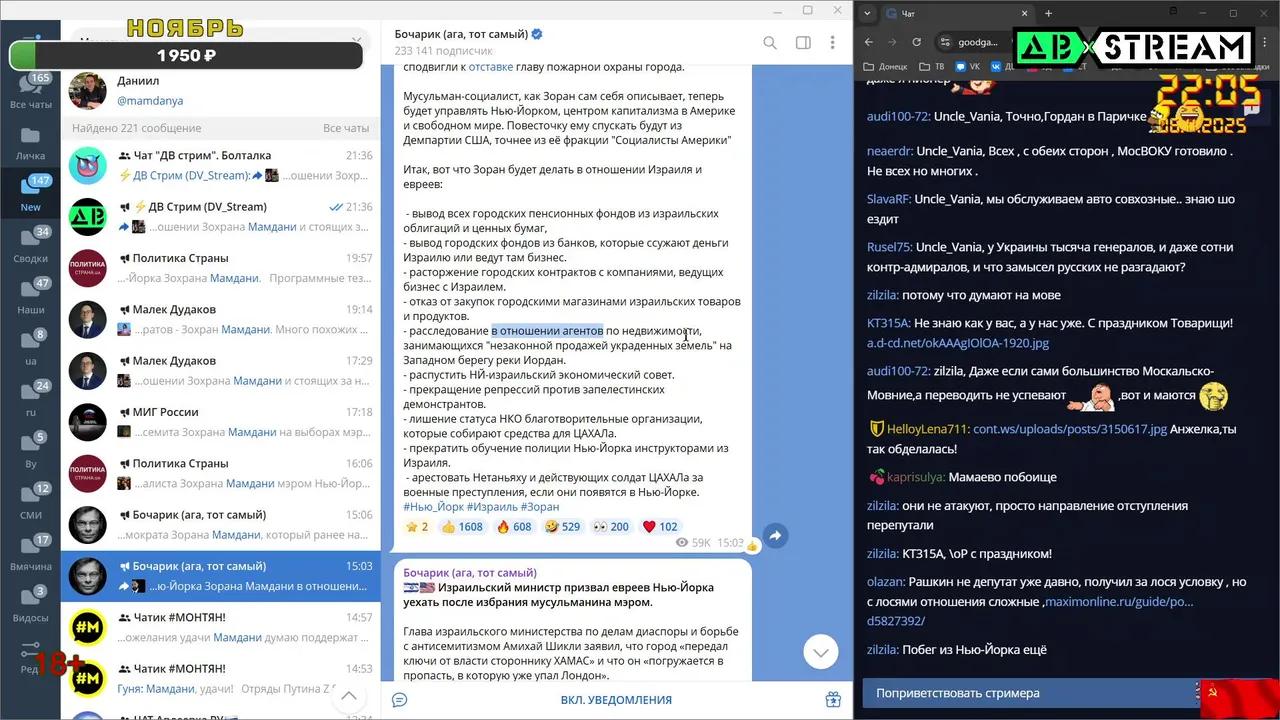Open Политика Страны result from 19:57
The width and height of the screenshot is (1280, 720).
pos(220,268)
